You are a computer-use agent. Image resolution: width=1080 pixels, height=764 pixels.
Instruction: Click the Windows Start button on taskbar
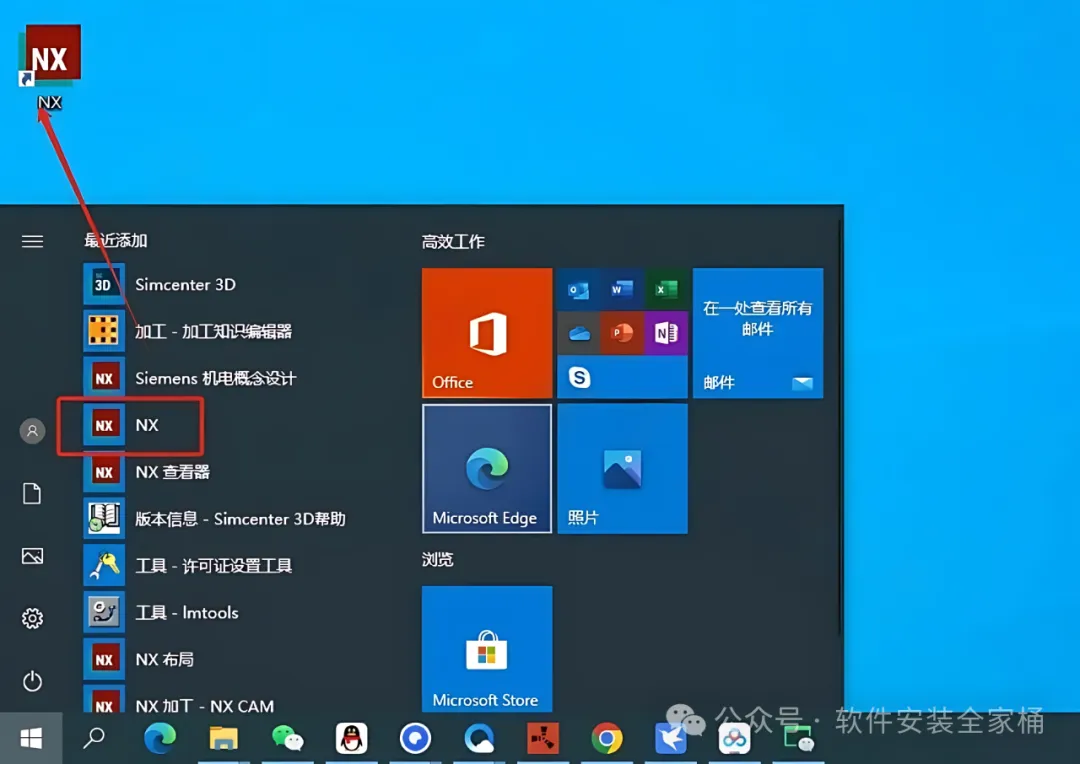(x=31, y=739)
